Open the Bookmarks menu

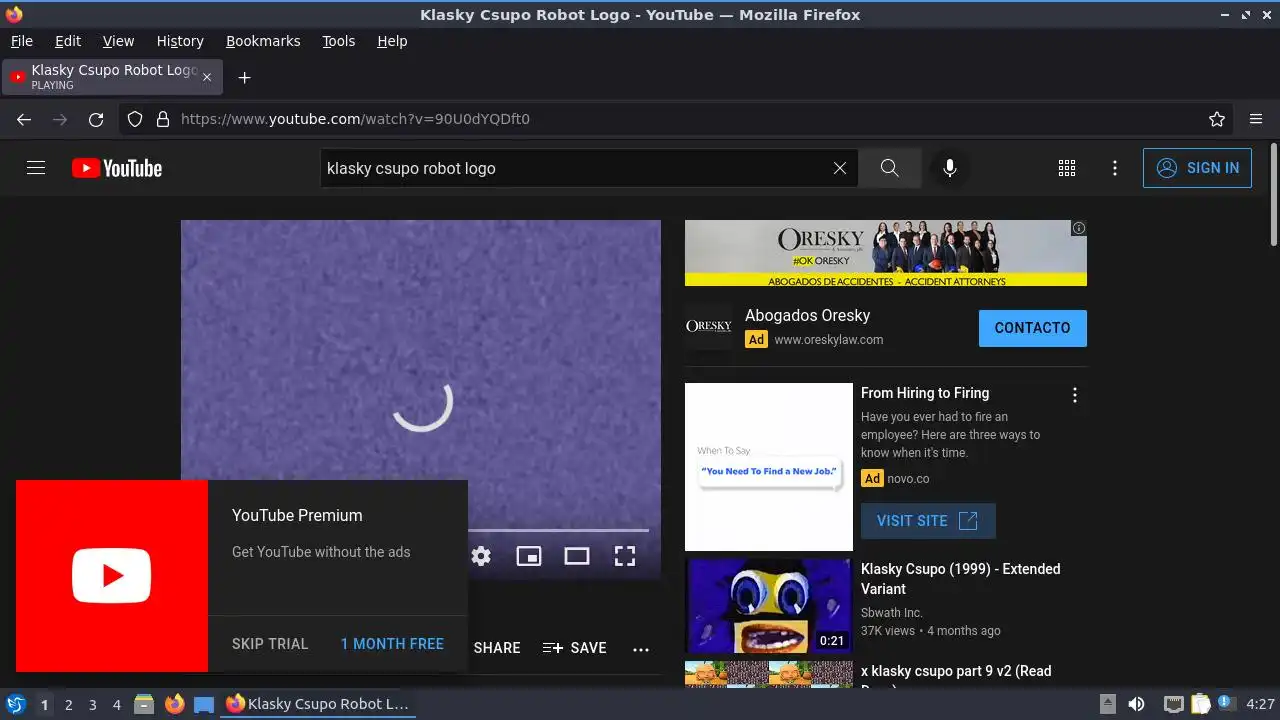click(263, 41)
